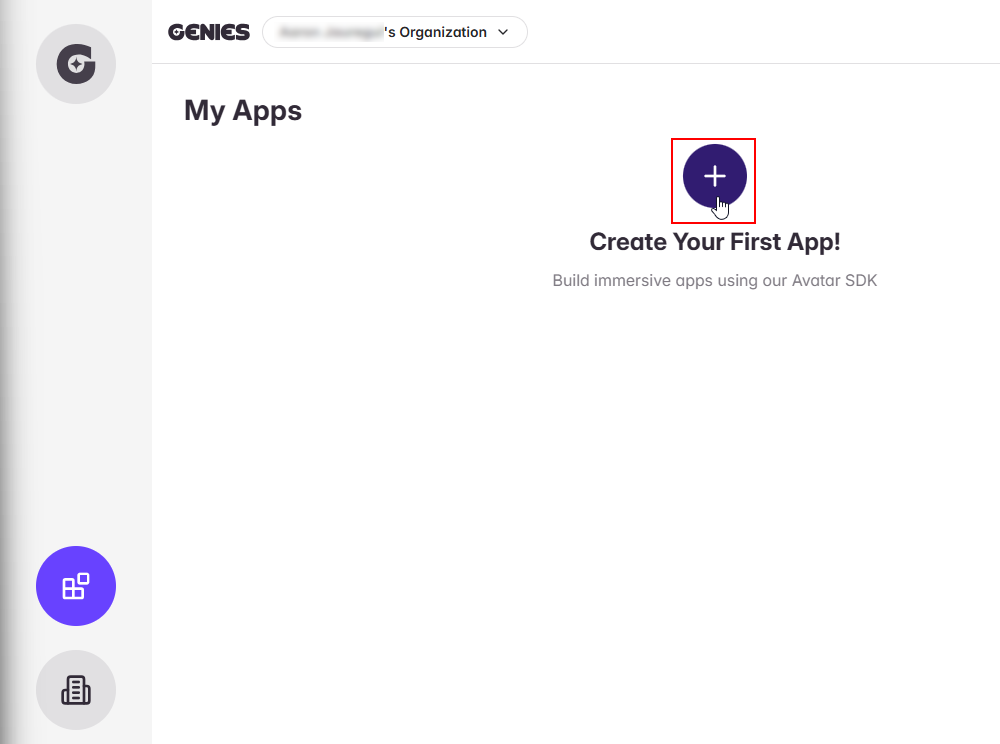
Task: Click the organization name pill to switch organizations
Action: click(x=395, y=32)
